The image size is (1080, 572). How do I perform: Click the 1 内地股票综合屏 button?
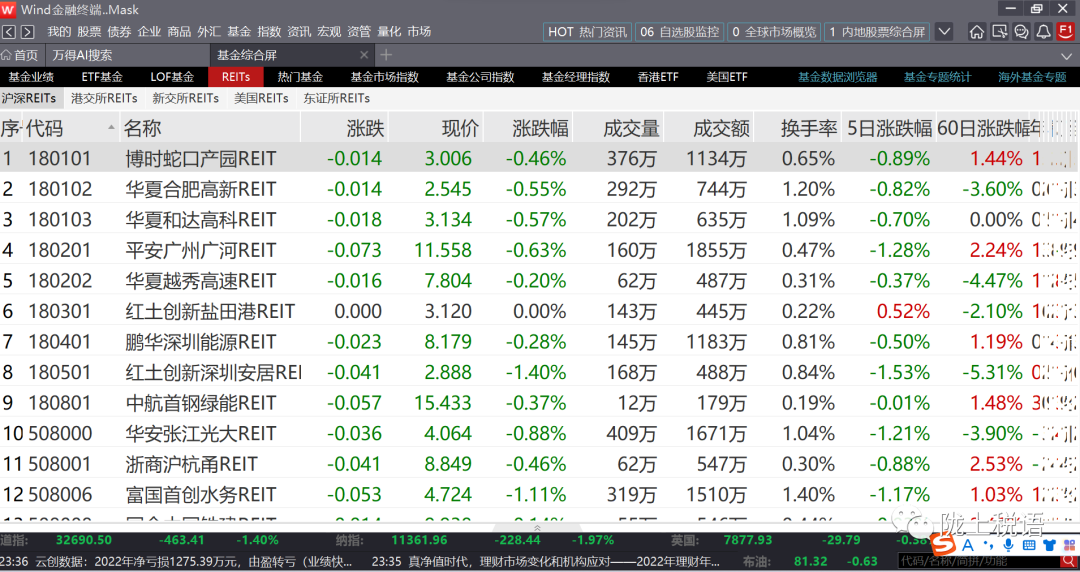coord(877,32)
